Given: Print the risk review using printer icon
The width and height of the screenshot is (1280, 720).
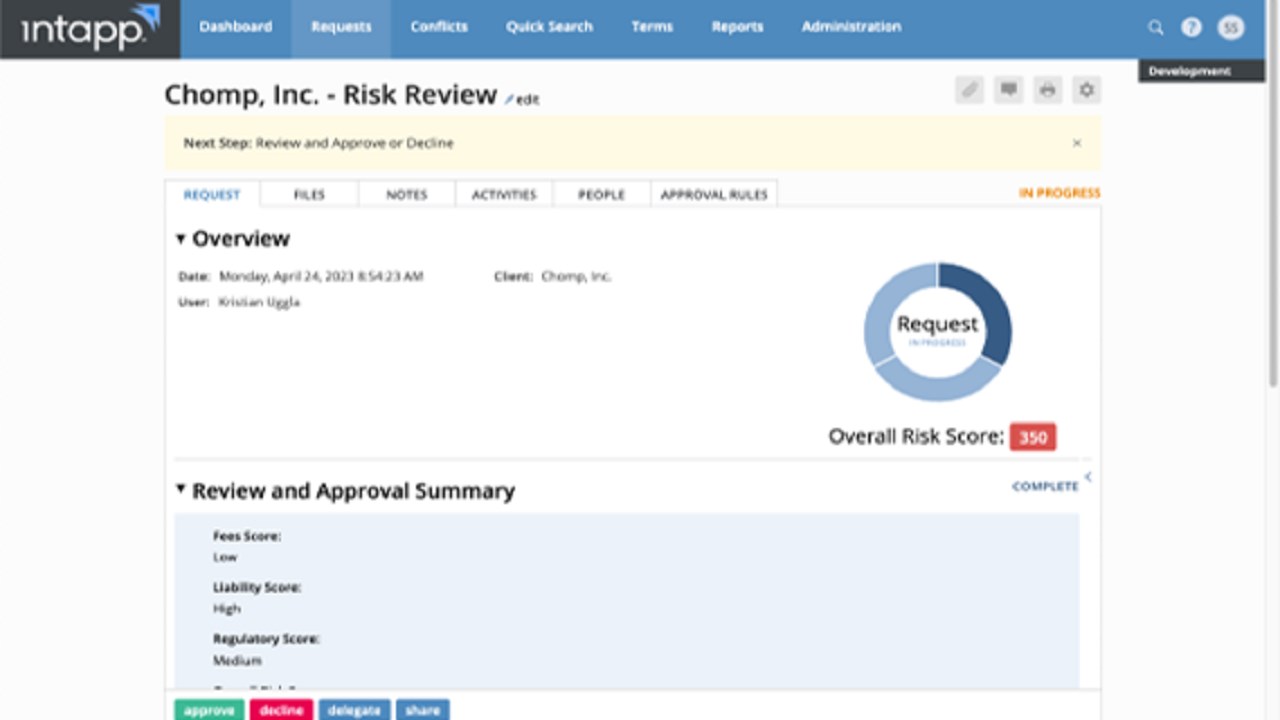Looking at the screenshot, I should 1047,89.
